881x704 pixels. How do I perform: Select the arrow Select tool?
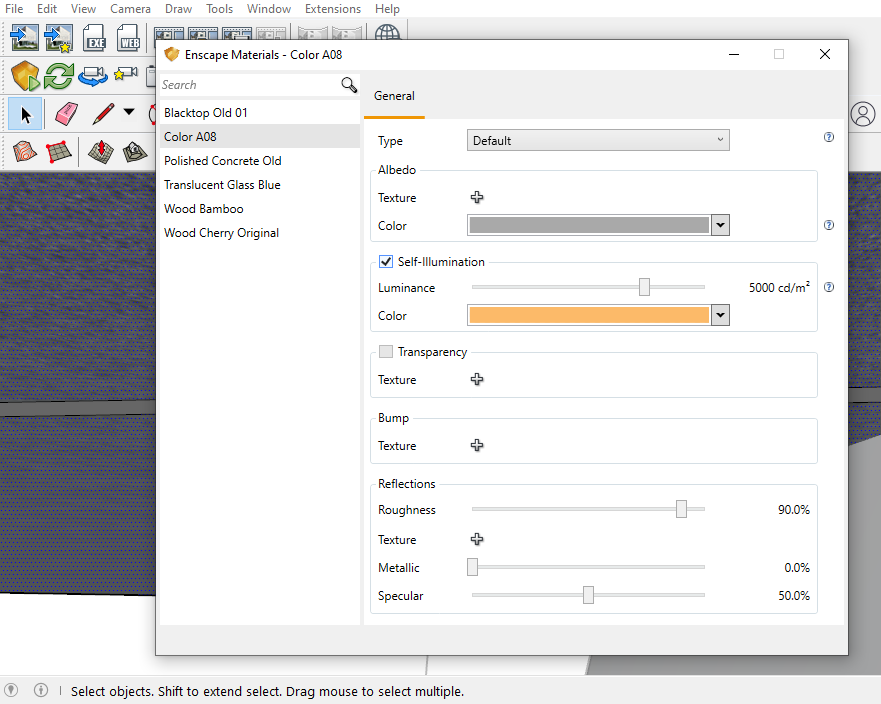click(25, 114)
